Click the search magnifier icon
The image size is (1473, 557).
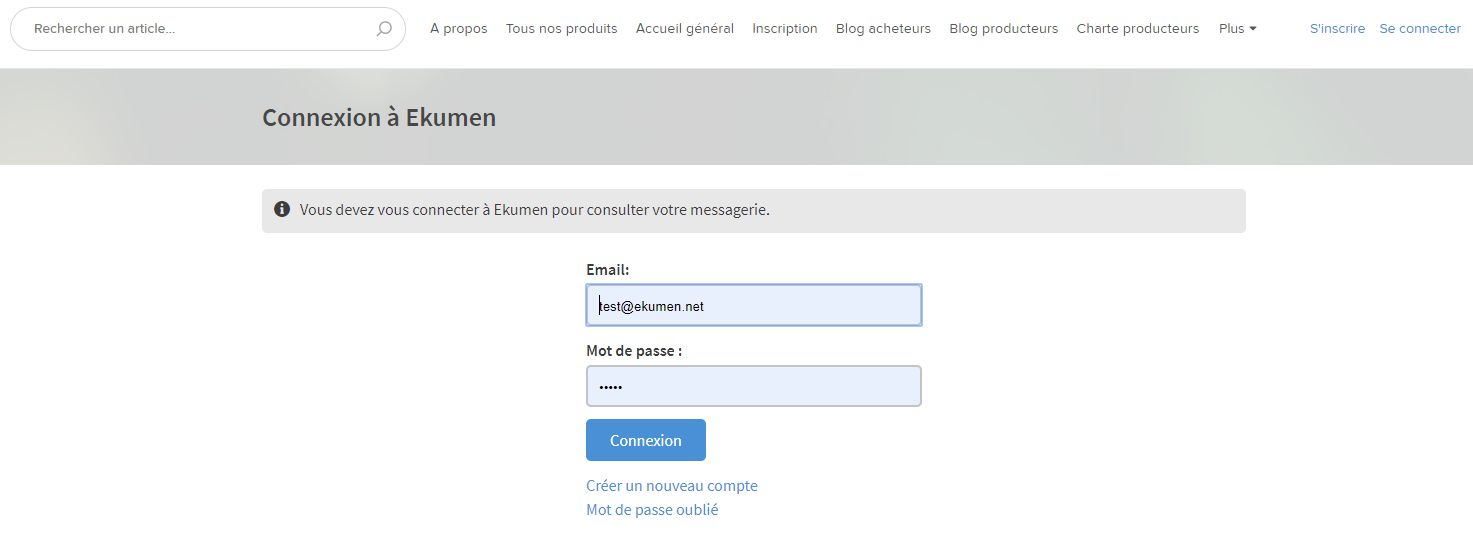coord(384,29)
